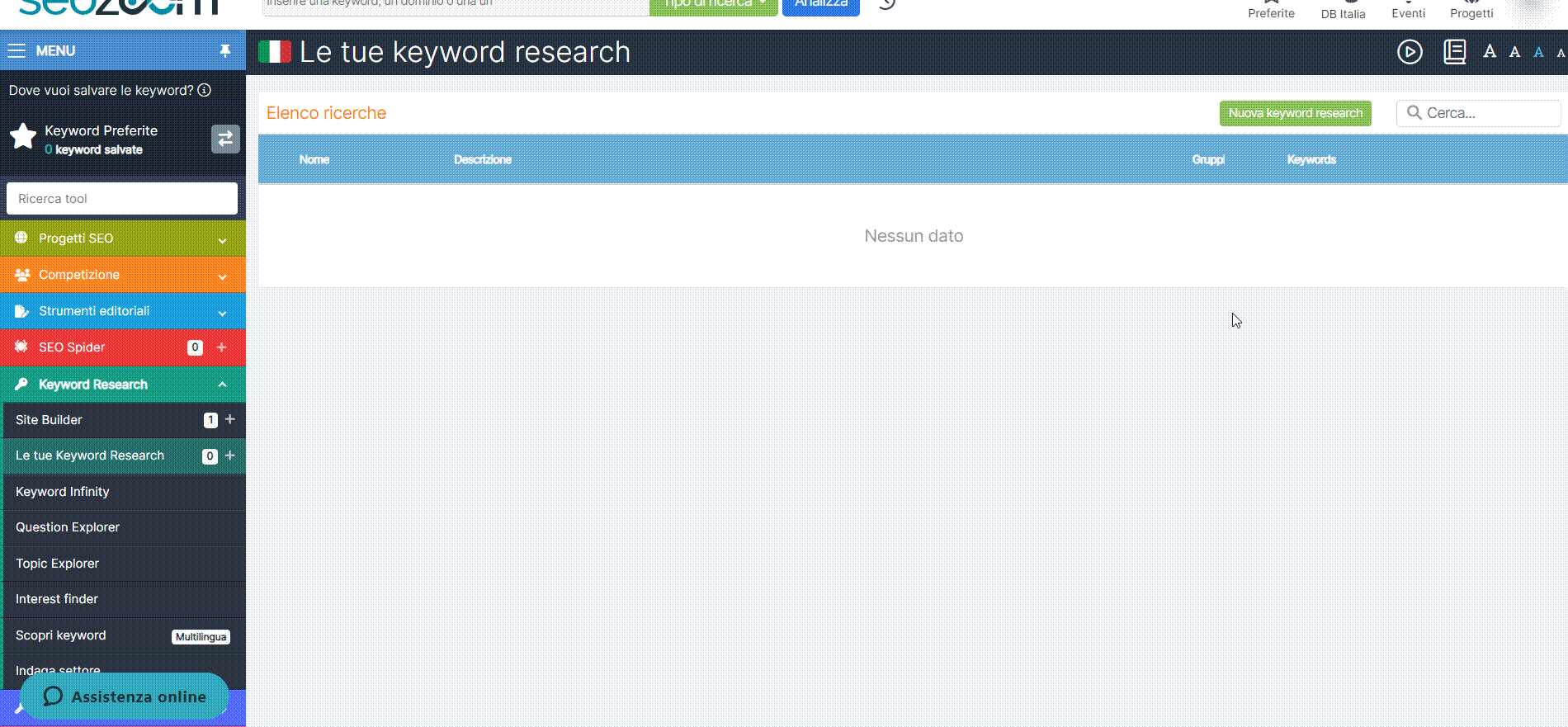Click the Keyword Research key icon
Screen dimensions: 1568x727
point(21,384)
